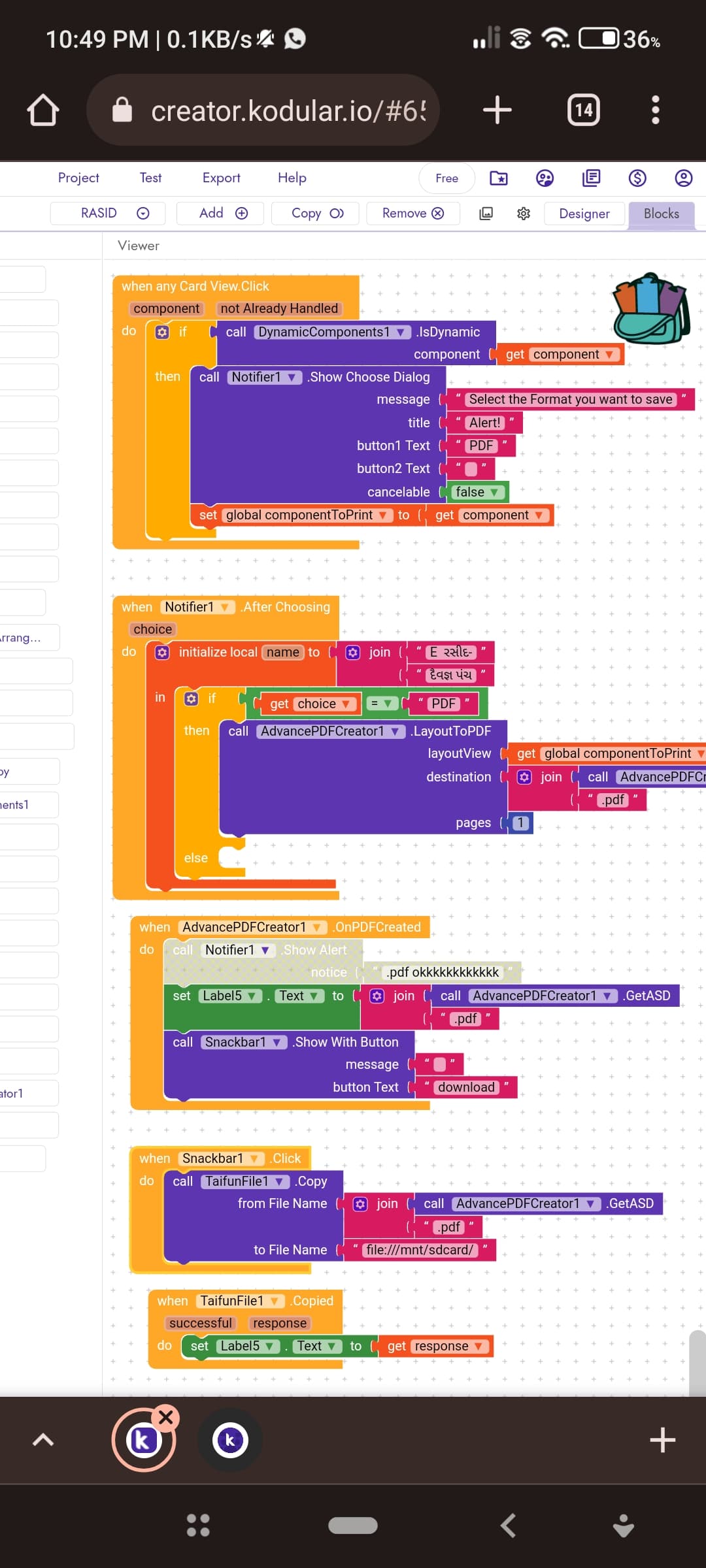
Task: Open Snackbar1 dropdown in Show With Button
Action: coord(244,1042)
